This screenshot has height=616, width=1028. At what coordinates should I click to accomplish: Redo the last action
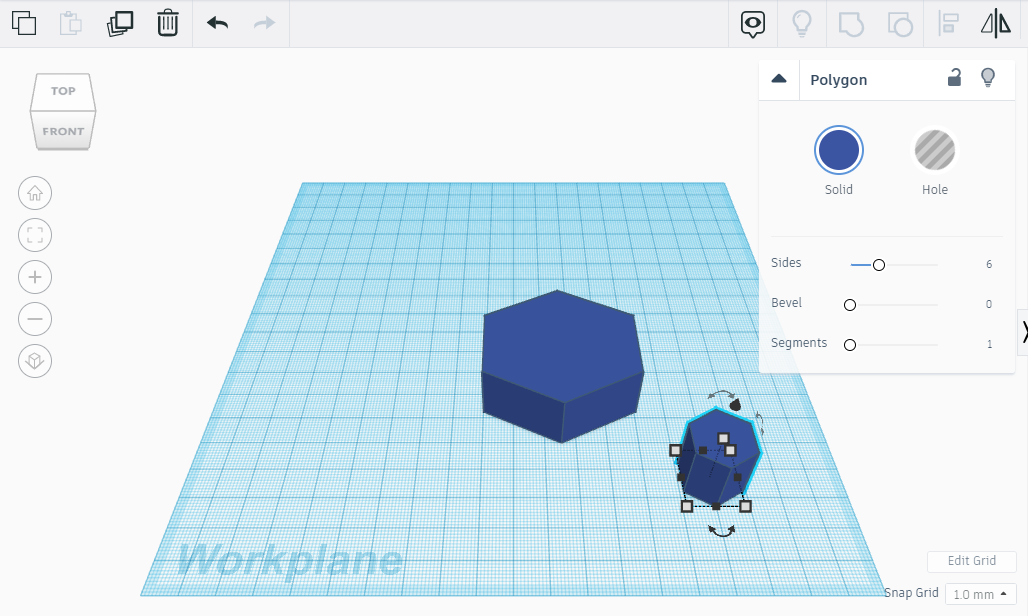pos(265,23)
